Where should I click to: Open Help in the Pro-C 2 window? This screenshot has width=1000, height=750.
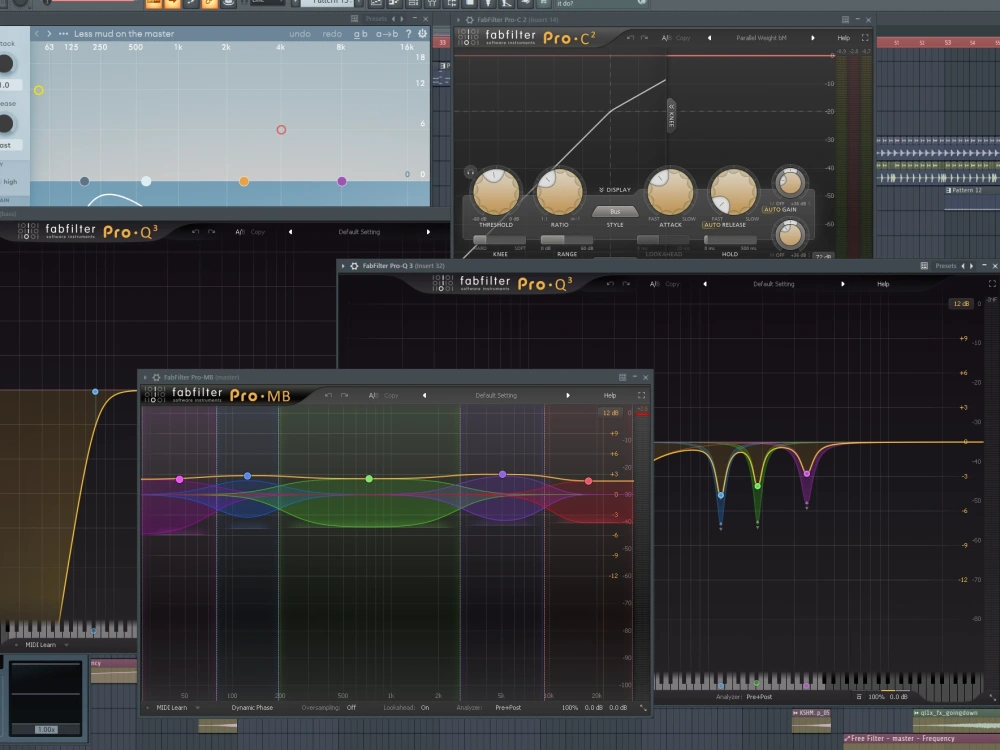click(x=843, y=38)
